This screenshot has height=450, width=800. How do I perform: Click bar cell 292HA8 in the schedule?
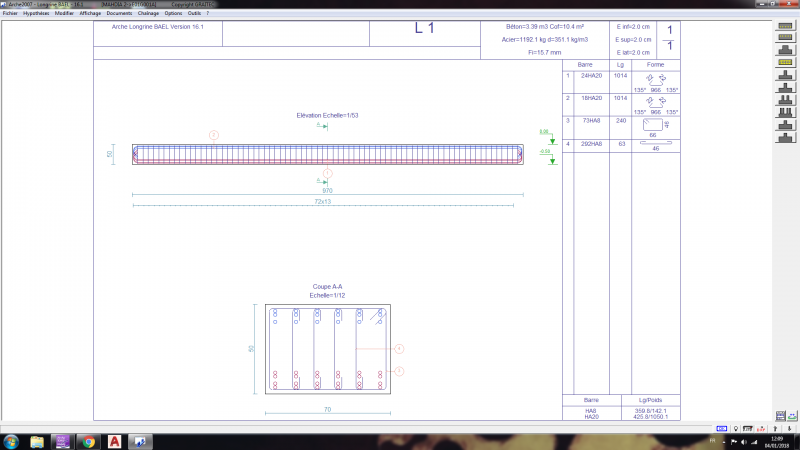tap(591, 144)
